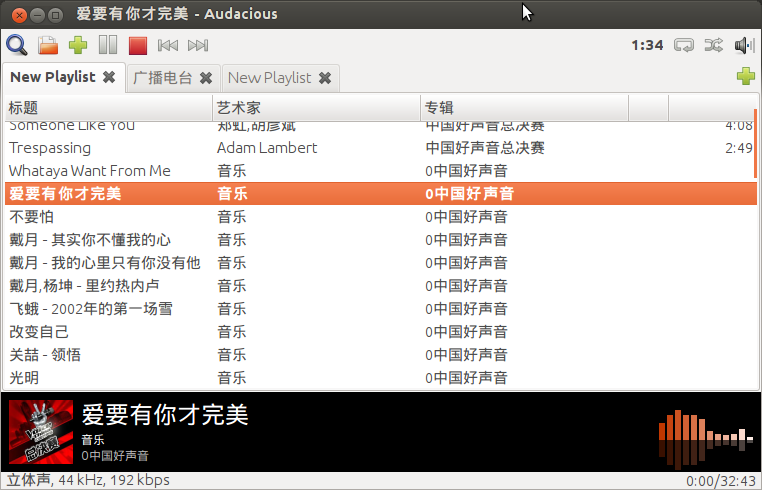Minimize the Audacious window
Image resolution: width=762 pixels, height=490 pixels.
tap(37, 15)
